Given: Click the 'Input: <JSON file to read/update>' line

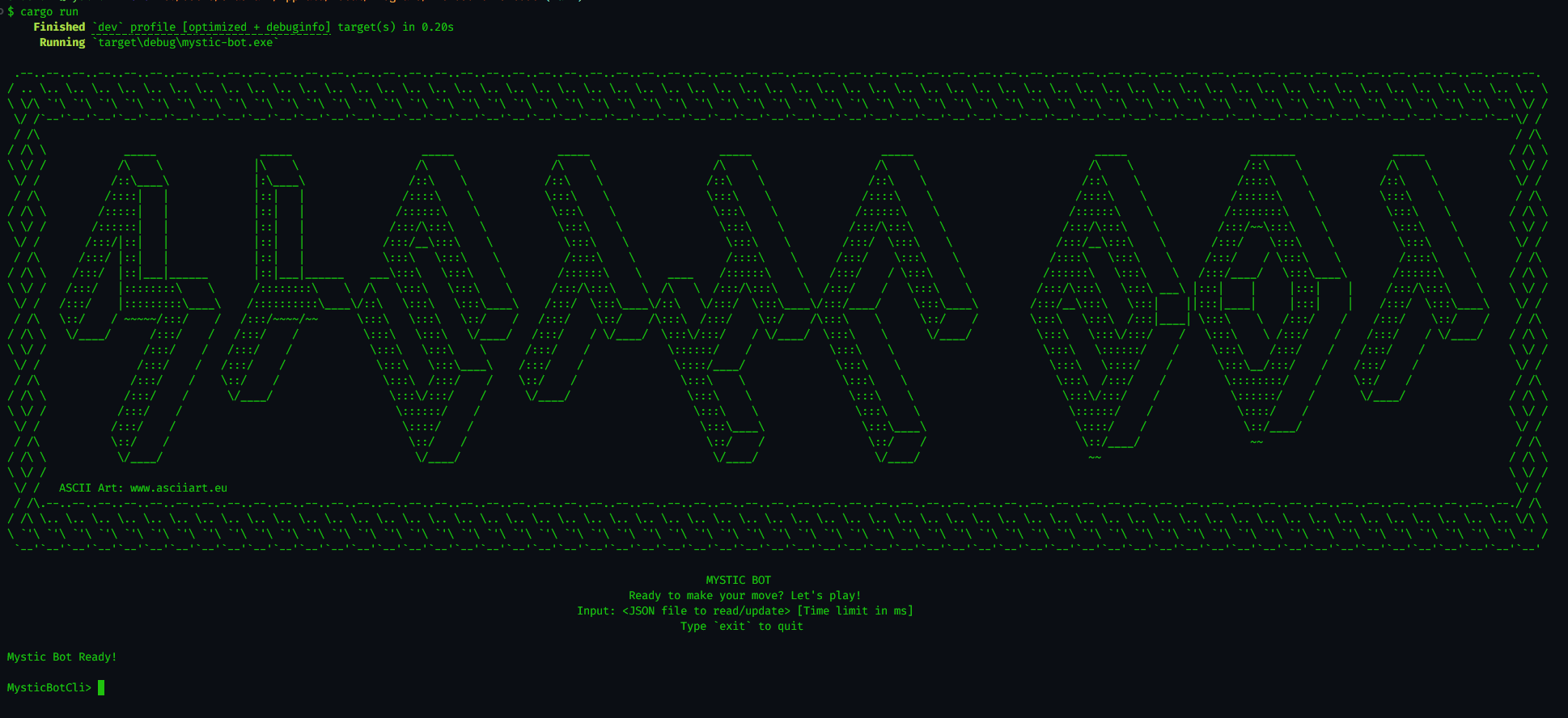Looking at the screenshot, I should (684, 610).
